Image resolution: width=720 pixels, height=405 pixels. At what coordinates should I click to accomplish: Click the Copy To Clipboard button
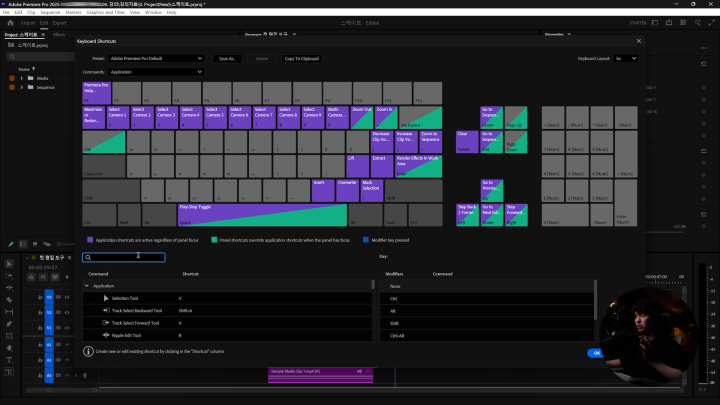pyautogui.click(x=301, y=59)
